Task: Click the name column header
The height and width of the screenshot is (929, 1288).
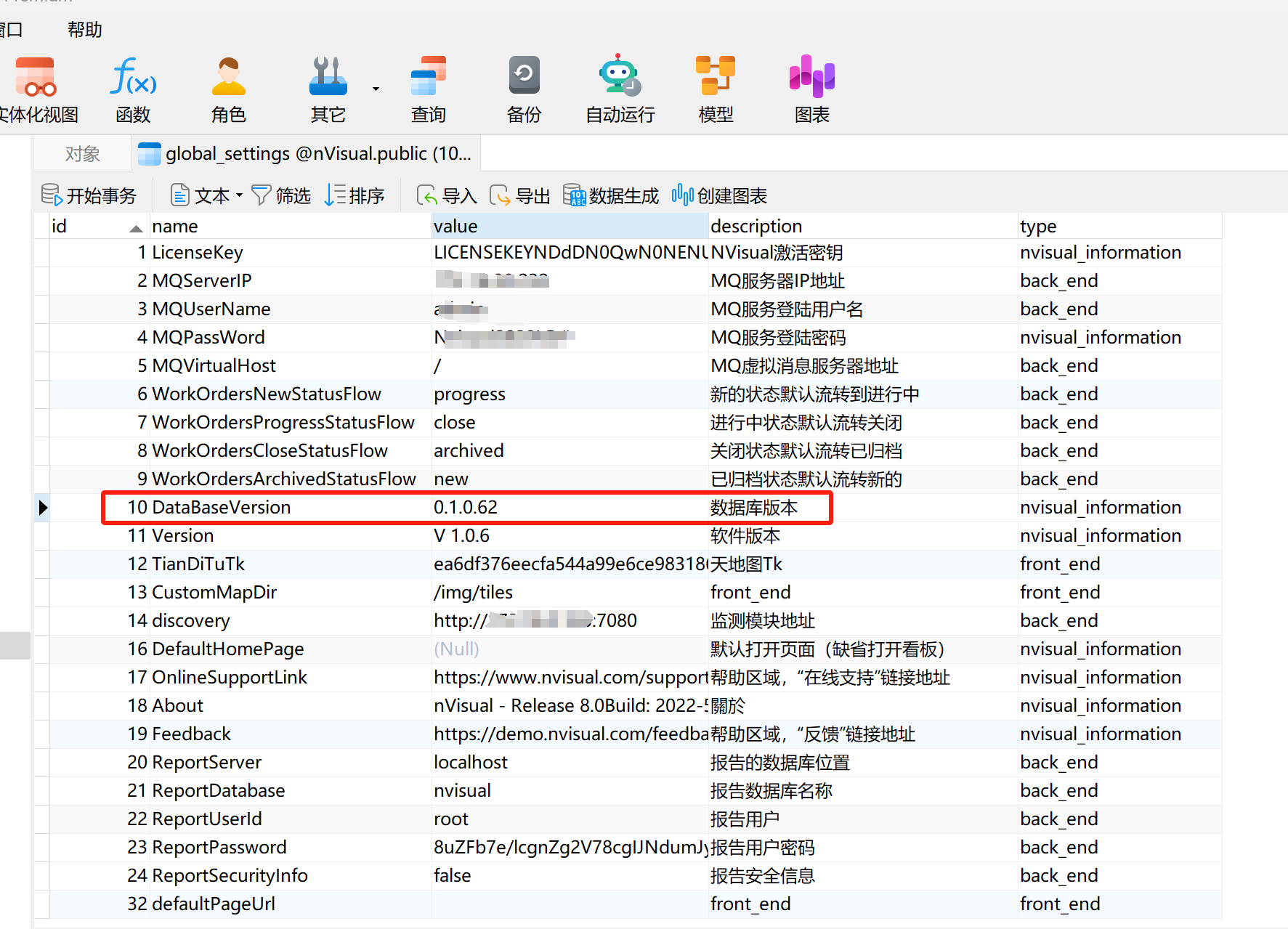Action: (x=291, y=227)
